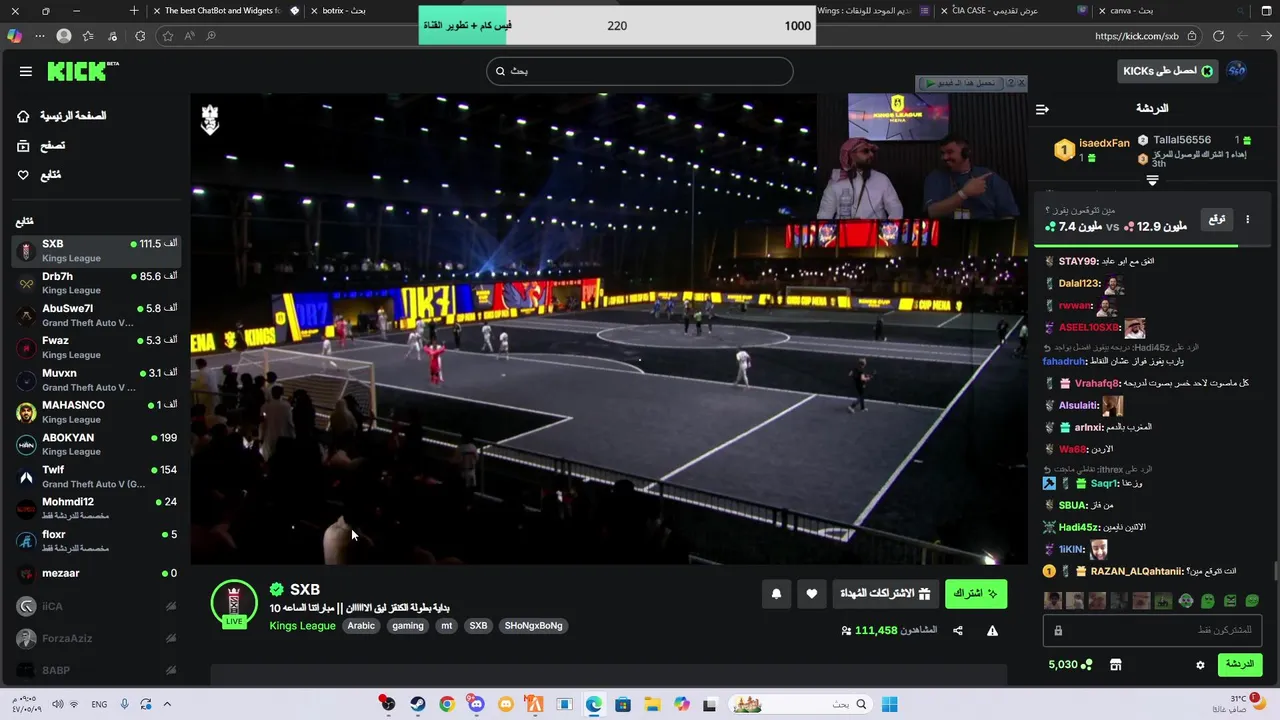Screen dimensions: 1280x720
Task: Open the MAHASNCO channel in the sidebar
Action: click(96, 412)
